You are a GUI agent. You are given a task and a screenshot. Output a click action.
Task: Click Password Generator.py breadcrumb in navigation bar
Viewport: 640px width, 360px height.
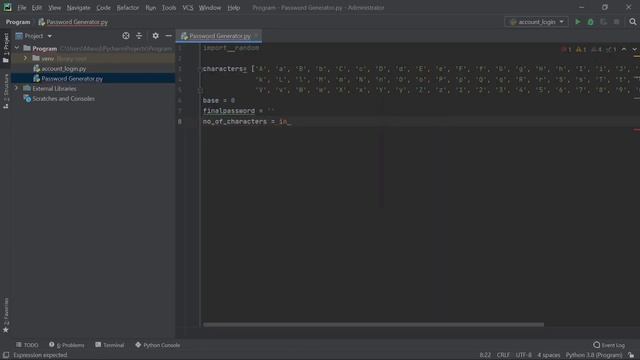pos(73,22)
